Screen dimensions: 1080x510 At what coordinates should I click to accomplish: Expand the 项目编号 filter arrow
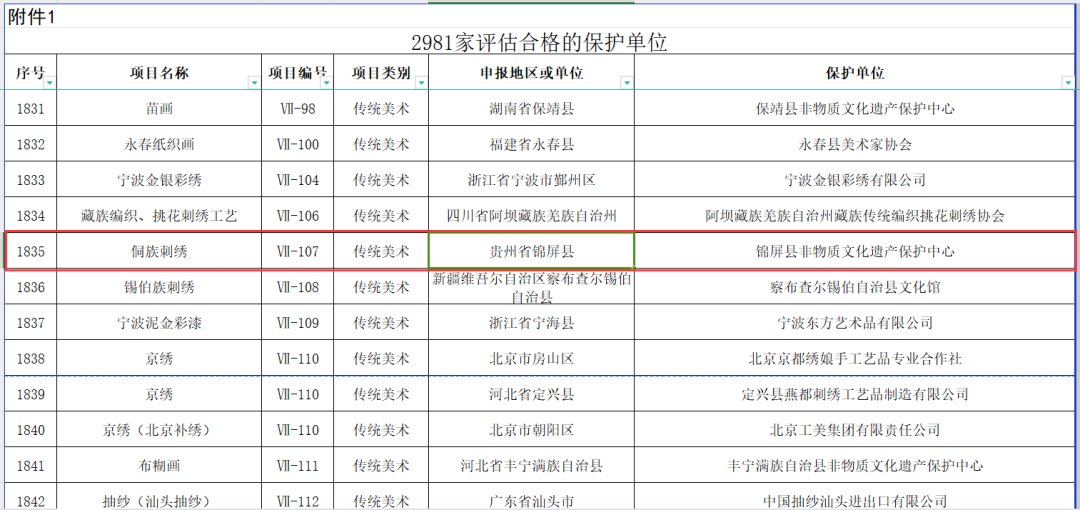click(x=326, y=83)
